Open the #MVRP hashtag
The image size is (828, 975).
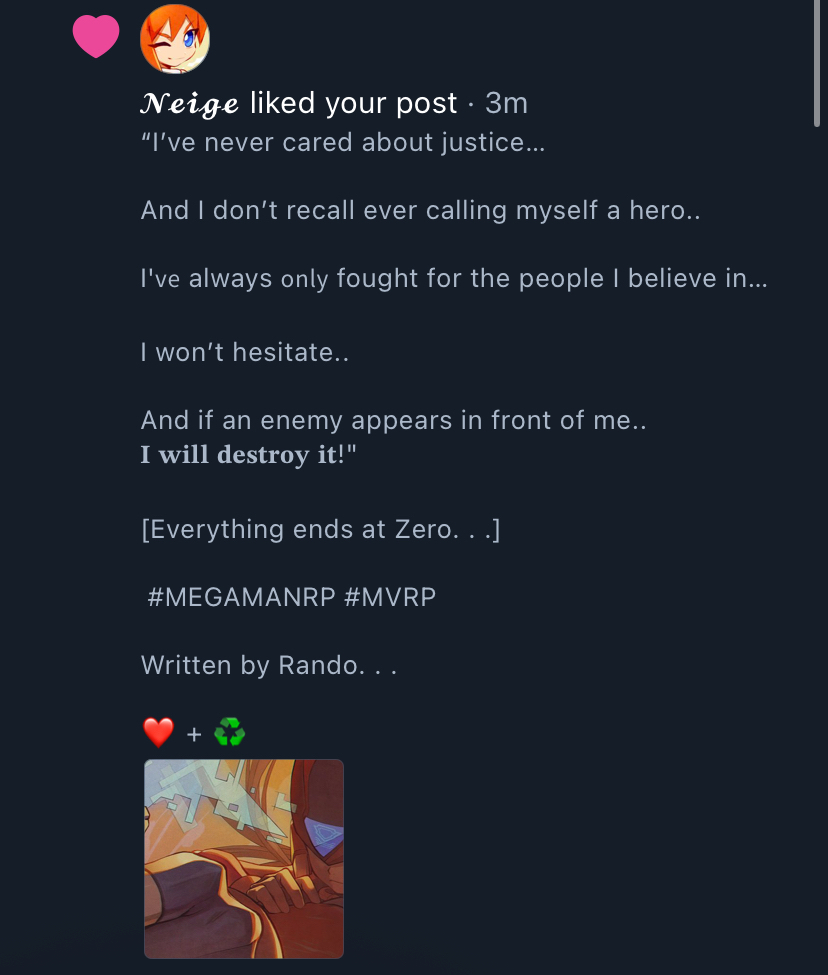click(x=390, y=598)
